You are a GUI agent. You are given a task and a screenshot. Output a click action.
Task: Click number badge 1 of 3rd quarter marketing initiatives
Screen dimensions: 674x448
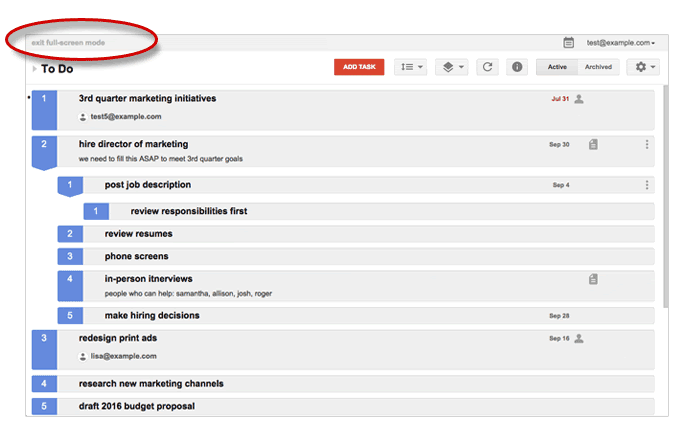(x=44, y=110)
